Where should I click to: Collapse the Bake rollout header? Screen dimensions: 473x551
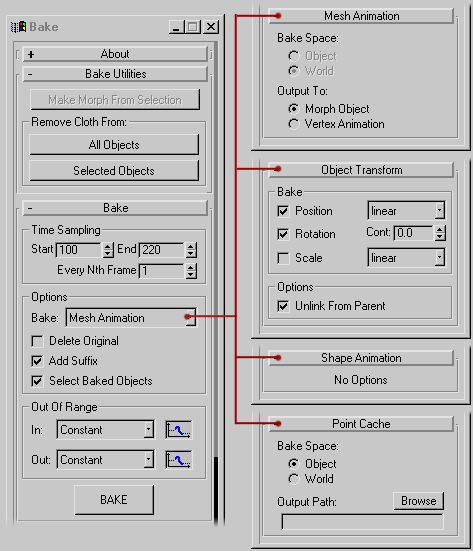click(x=115, y=208)
